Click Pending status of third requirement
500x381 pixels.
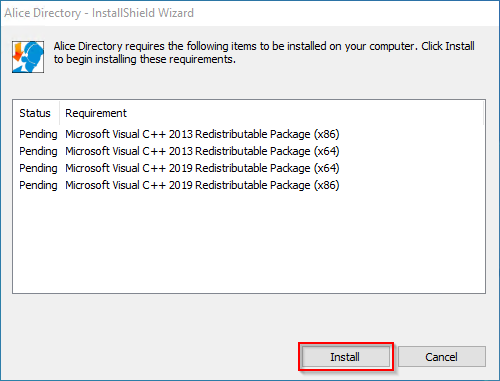coord(38,168)
